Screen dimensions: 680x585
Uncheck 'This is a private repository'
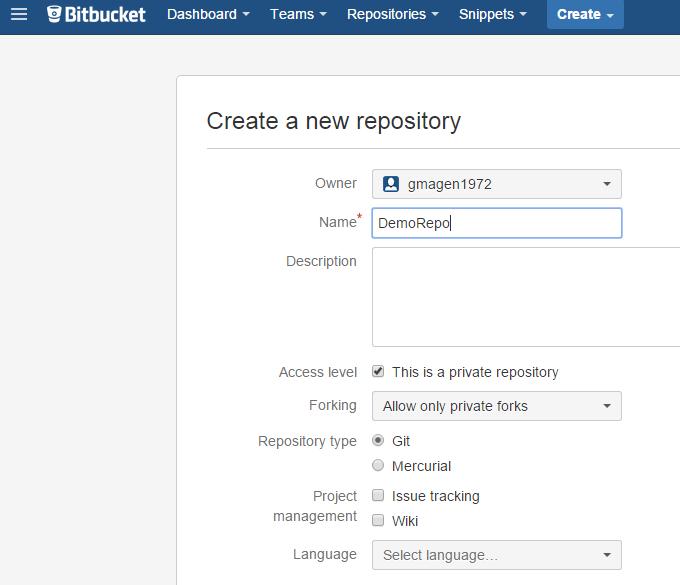click(378, 371)
